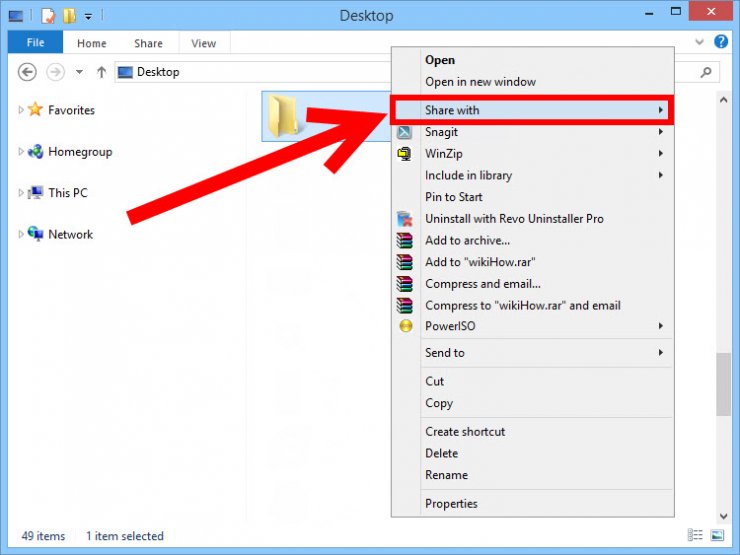Click the Network icon

[35, 233]
